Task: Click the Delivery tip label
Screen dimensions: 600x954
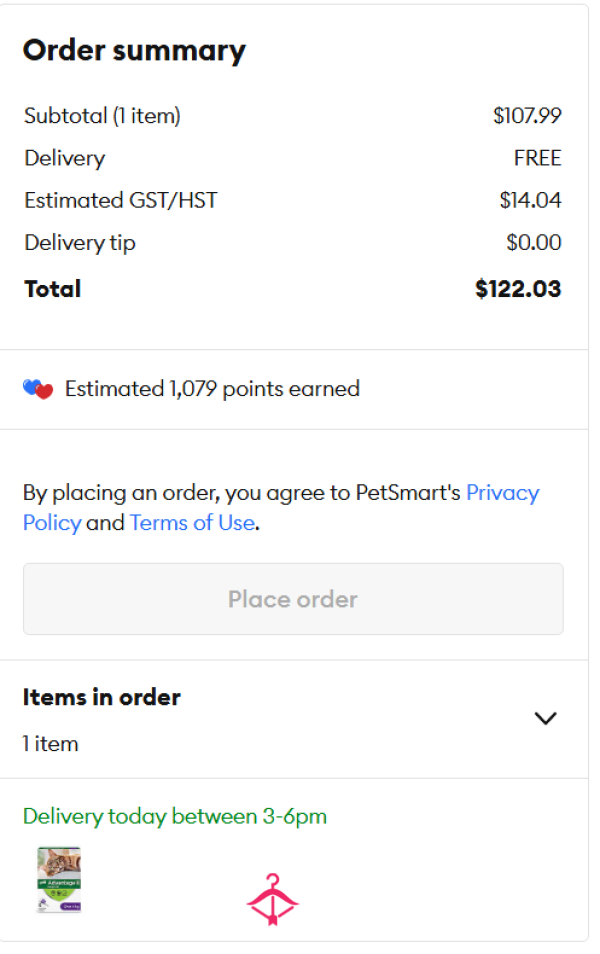Action: point(80,243)
